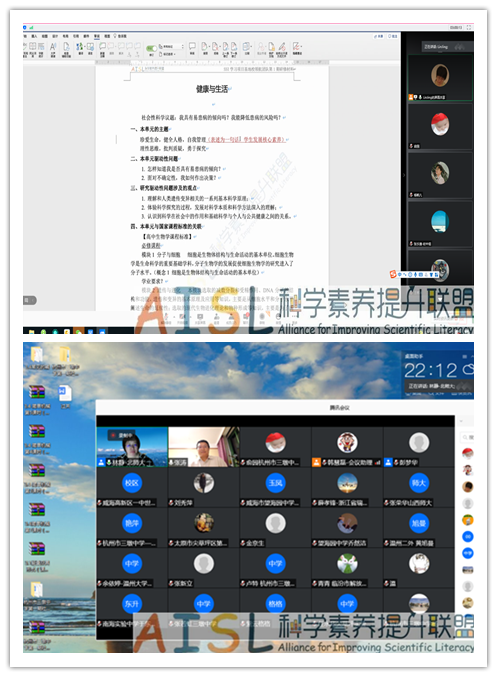Viewport: 497px width, 677px height.
Task: Click the red underlined text 学生发展核心素养
Action: (x=263, y=139)
